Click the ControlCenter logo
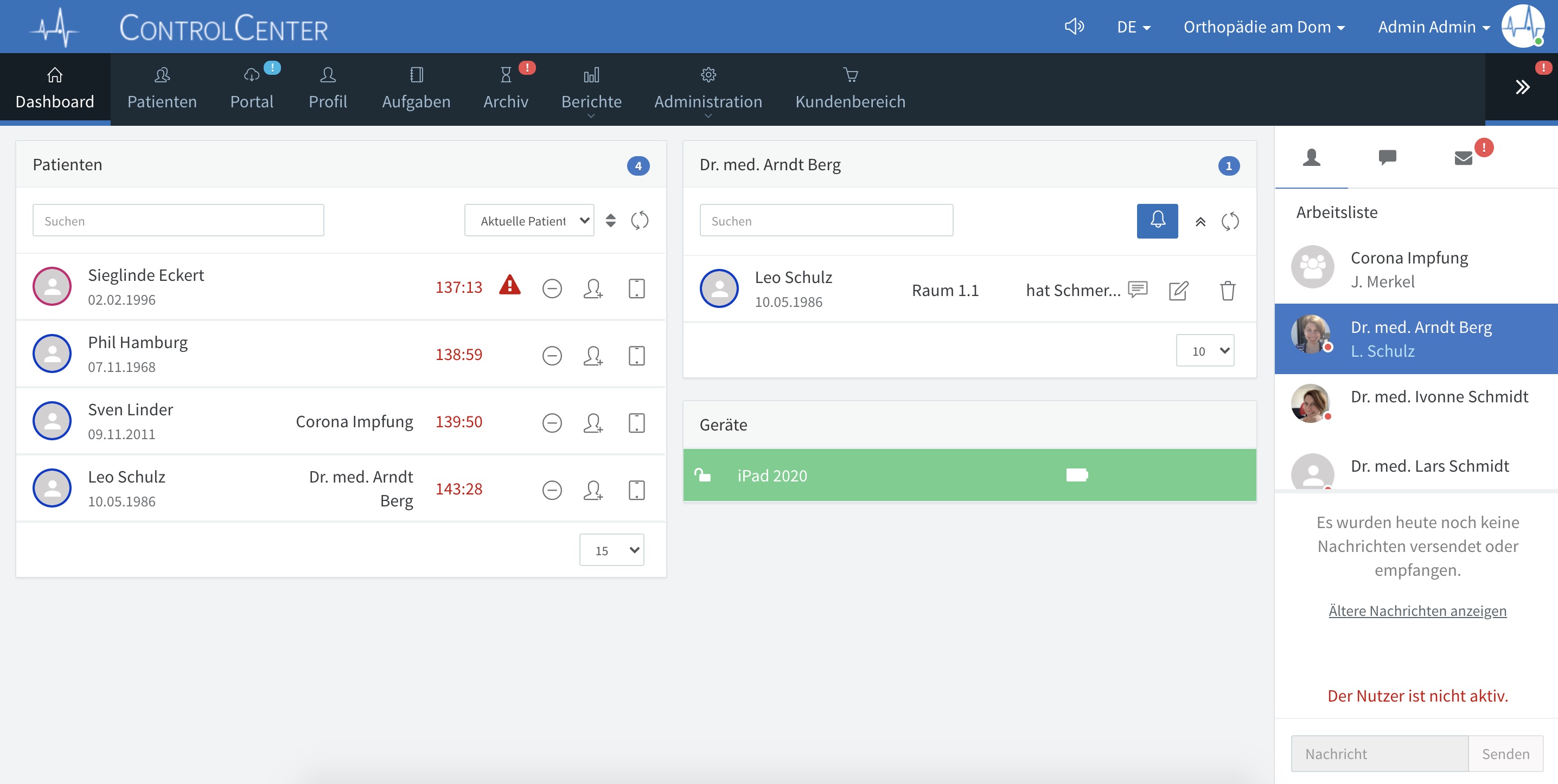The image size is (1558, 784). [x=223, y=28]
